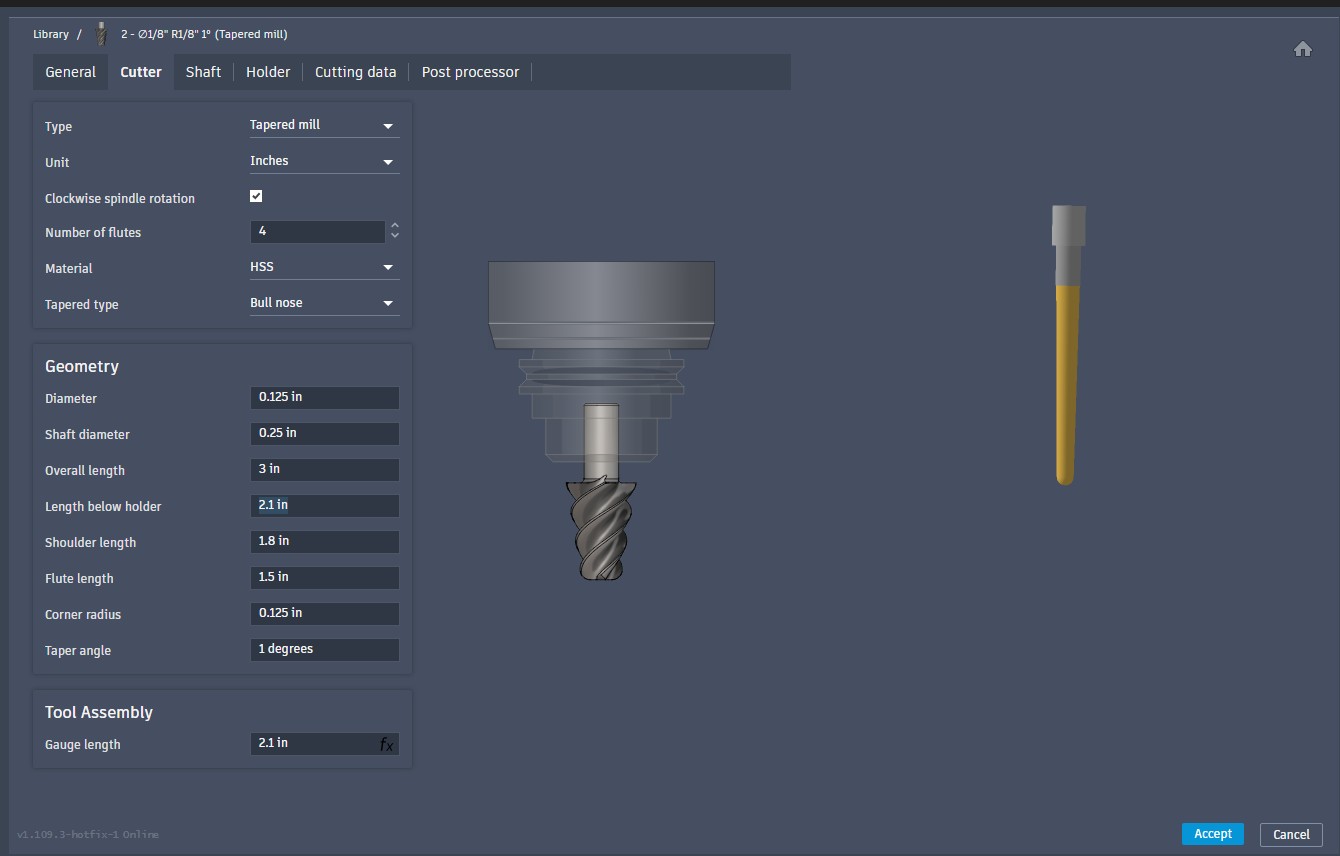This screenshot has width=1340, height=856.
Task: Switch to the General tab
Action: coord(70,72)
